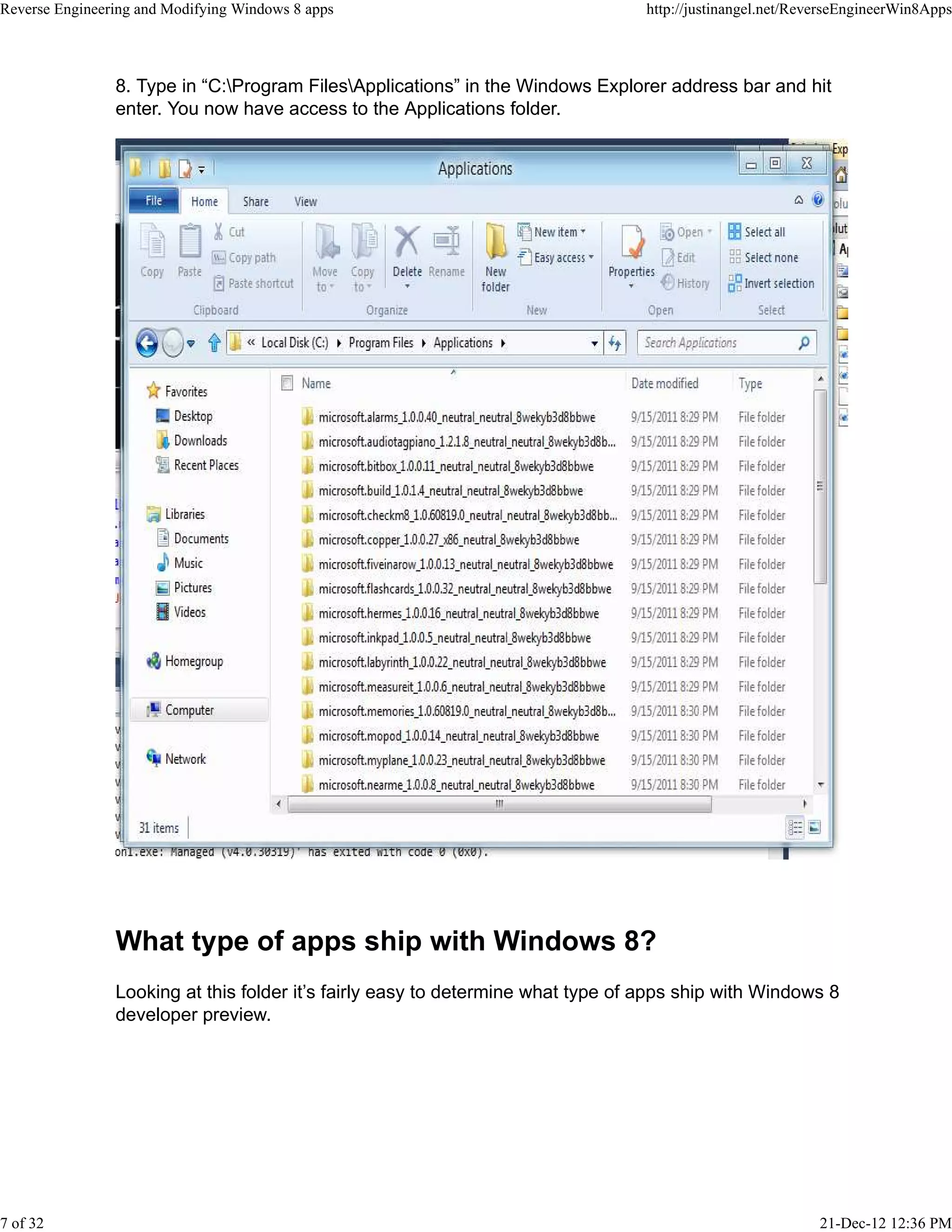
Task: Click the Delete X icon
Action: (407, 241)
